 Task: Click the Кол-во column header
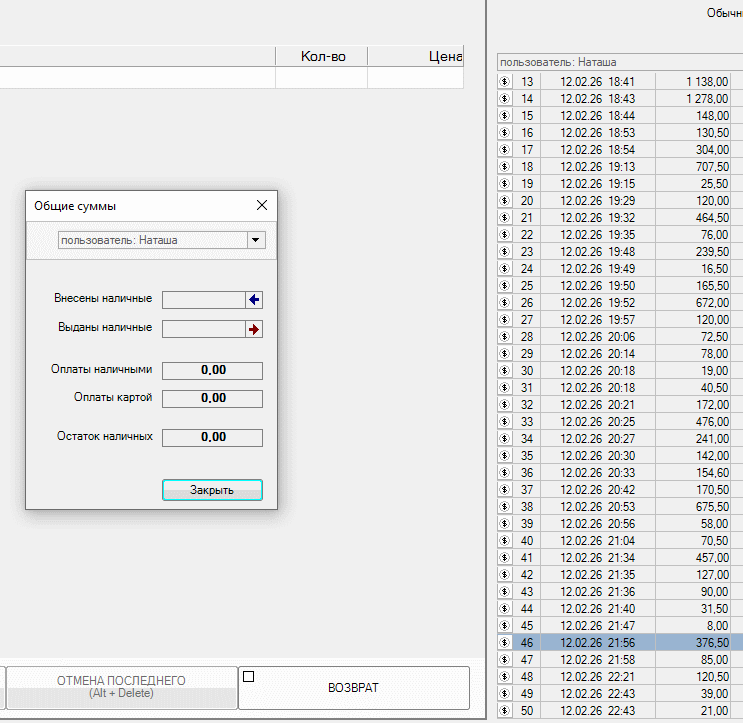coord(322,56)
